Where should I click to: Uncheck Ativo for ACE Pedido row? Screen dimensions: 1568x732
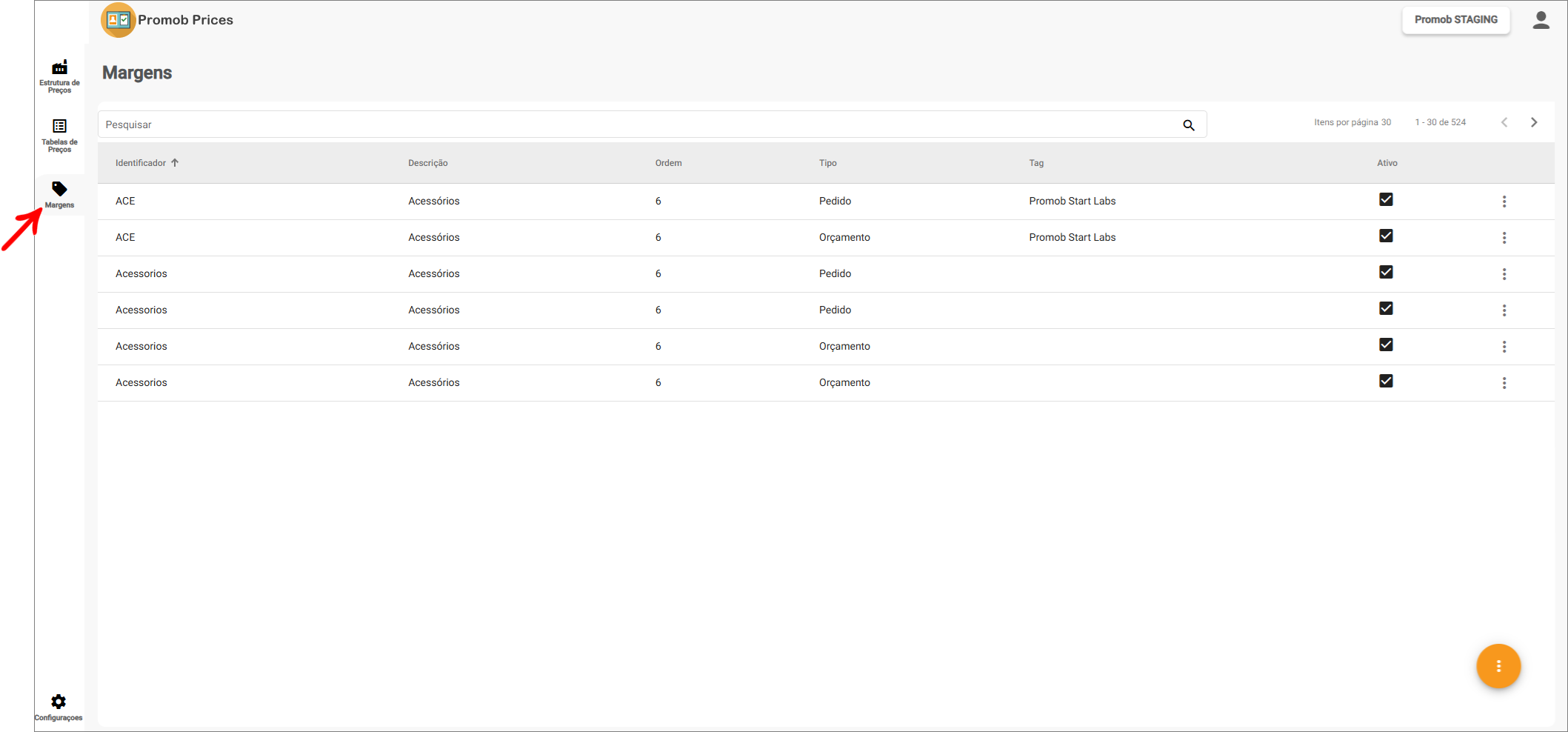pyautogui.click(x=1386, y=200)
